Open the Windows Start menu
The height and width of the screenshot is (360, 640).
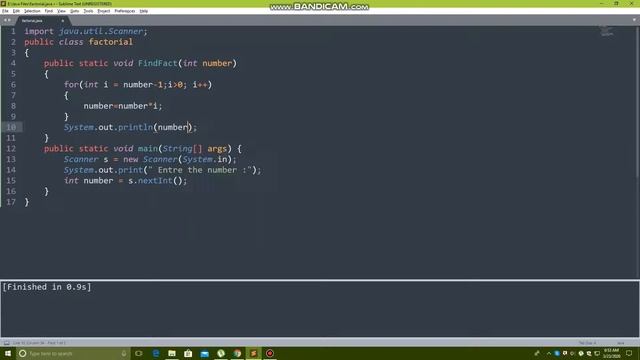click(x=8, y=353)
